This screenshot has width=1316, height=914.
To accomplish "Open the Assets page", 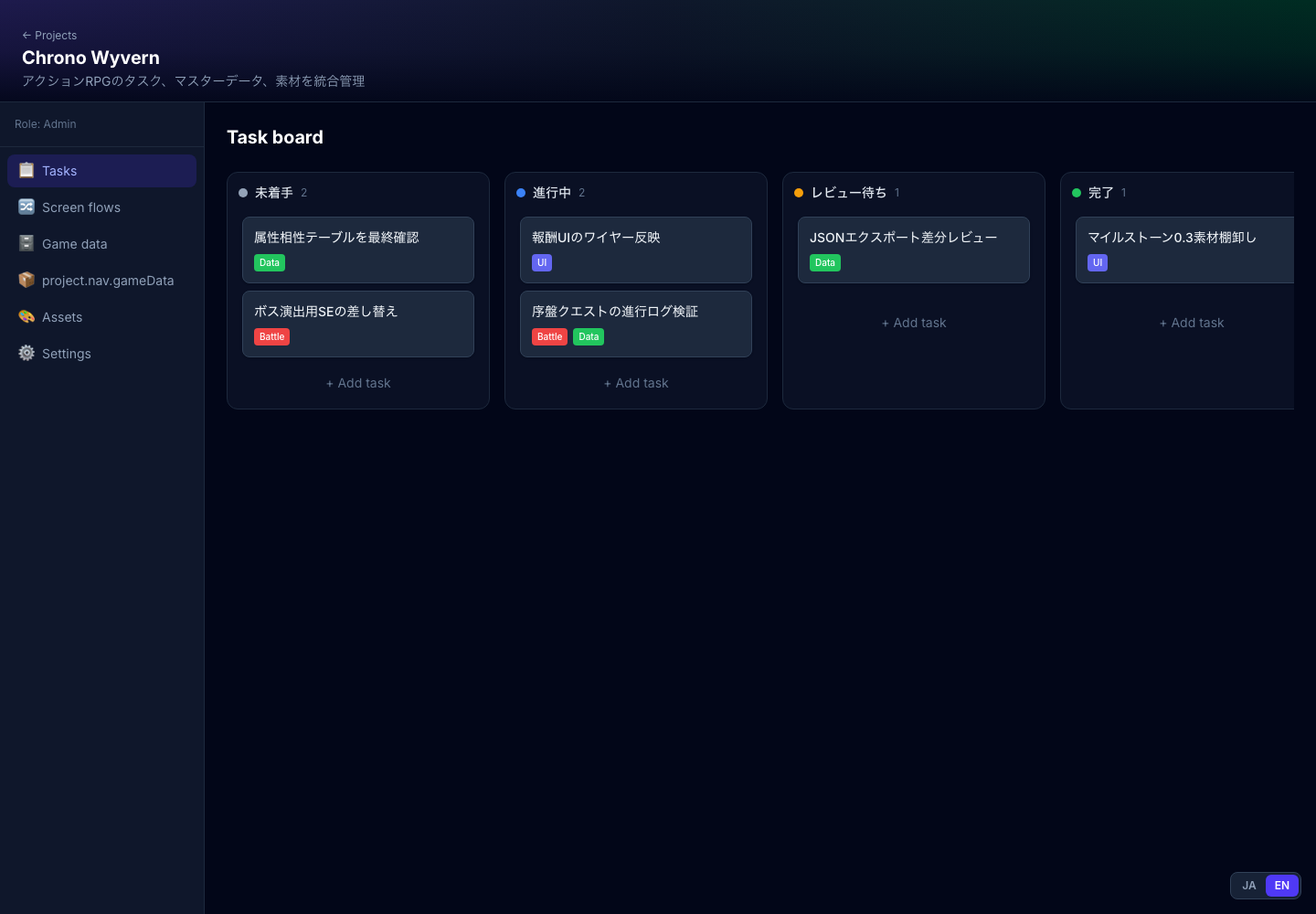I will coord(101,317).
